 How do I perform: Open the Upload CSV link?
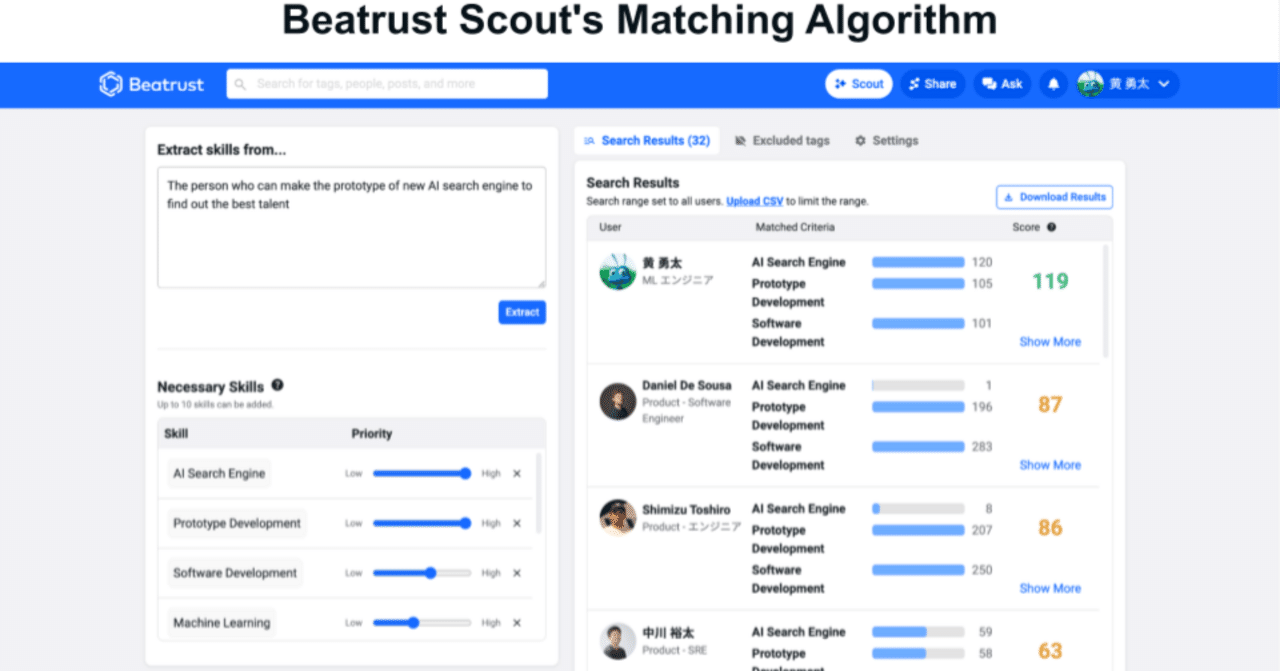754,200
